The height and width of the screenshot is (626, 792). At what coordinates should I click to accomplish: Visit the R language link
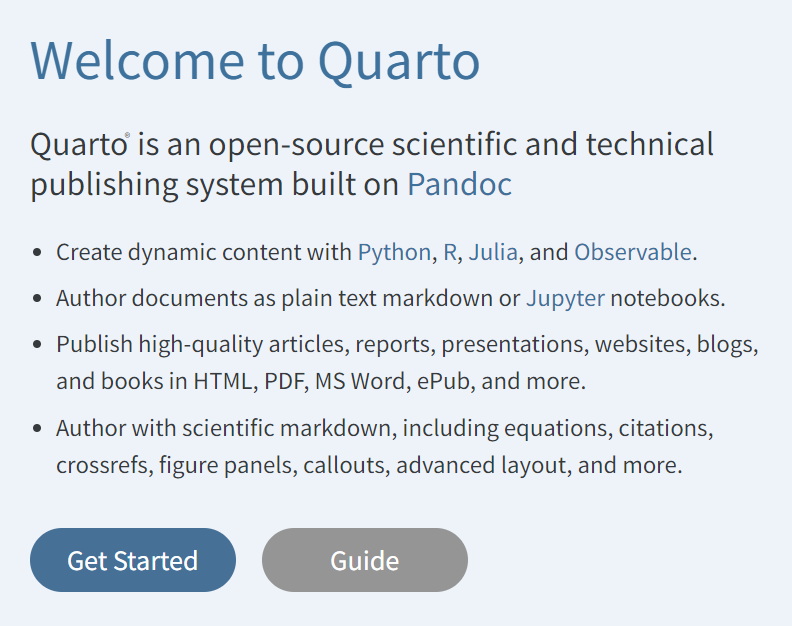(x=450, y=252)
